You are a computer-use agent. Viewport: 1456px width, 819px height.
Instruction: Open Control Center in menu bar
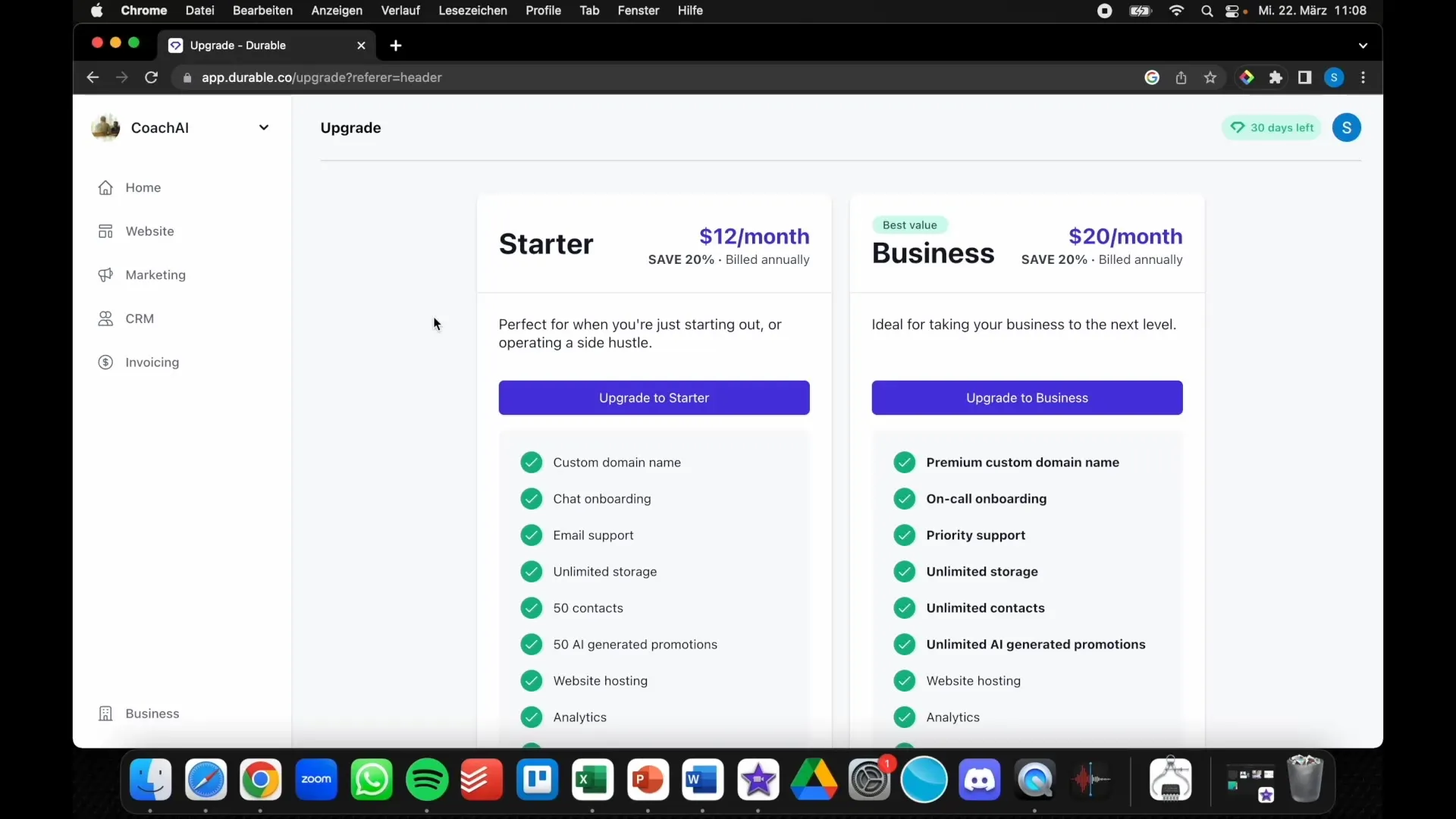tap(1233, 11)
